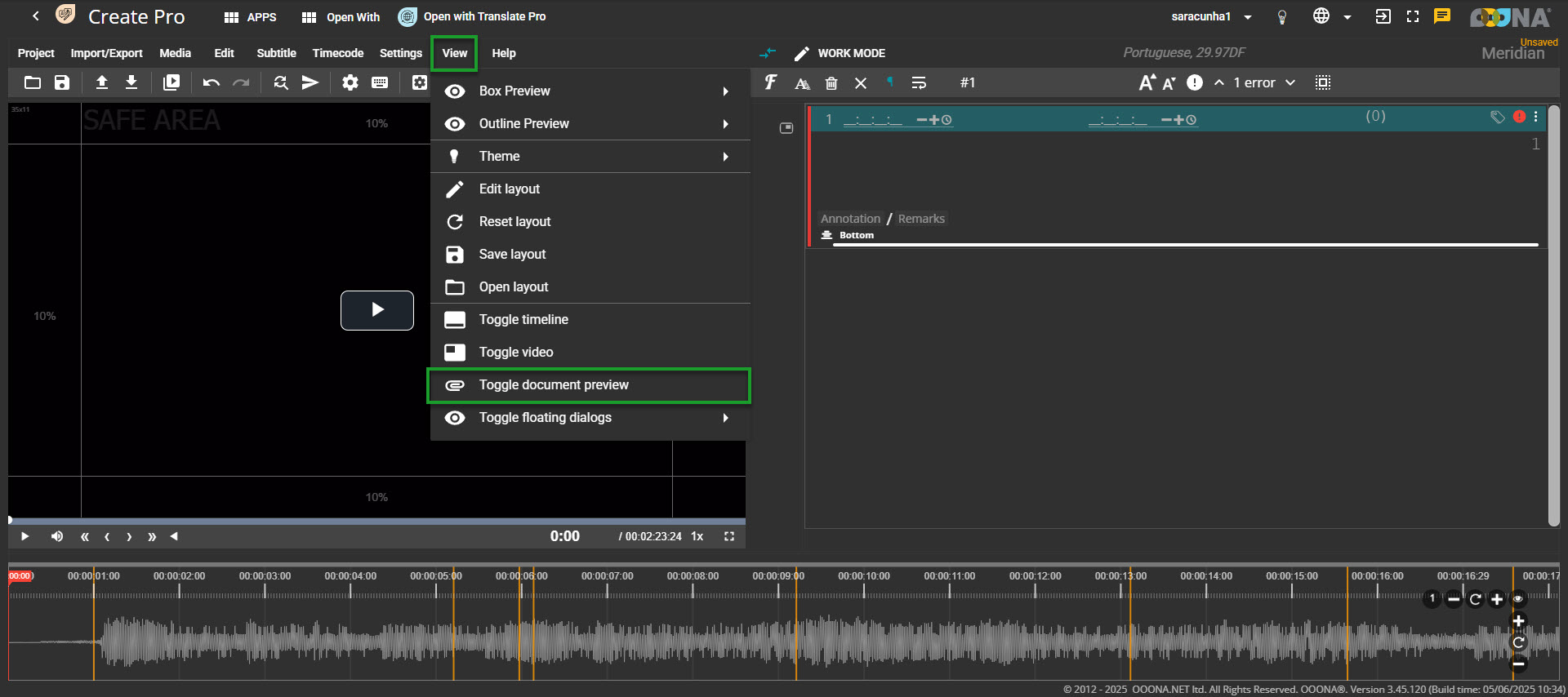Screen dimensions: 1568x697
Task: Choose Reset layout from View menu
Action: tap(514, 222)
